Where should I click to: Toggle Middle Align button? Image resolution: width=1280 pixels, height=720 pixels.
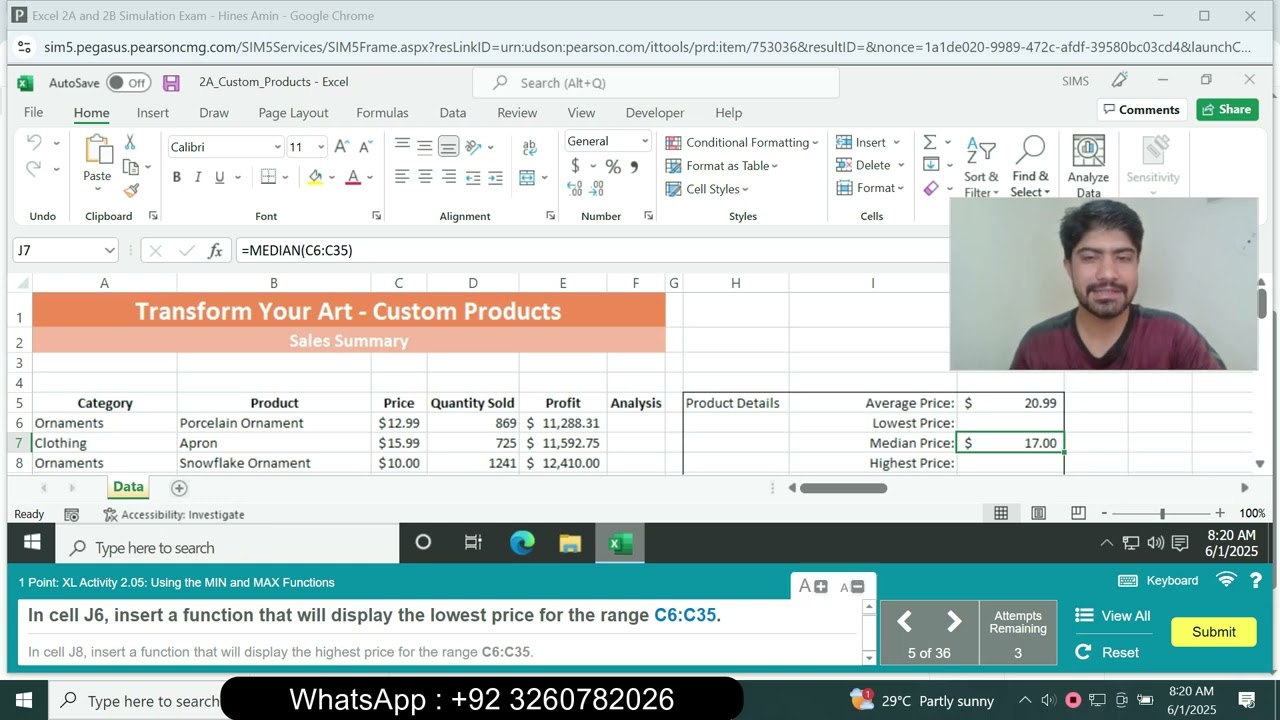click(425, 147)
